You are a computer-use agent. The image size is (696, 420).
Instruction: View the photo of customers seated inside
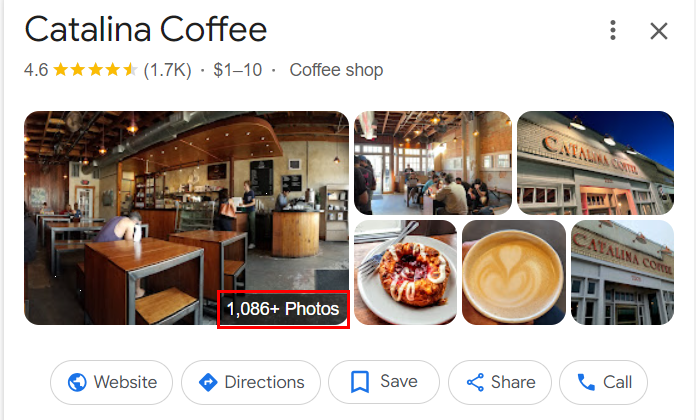tap(432, 162)
